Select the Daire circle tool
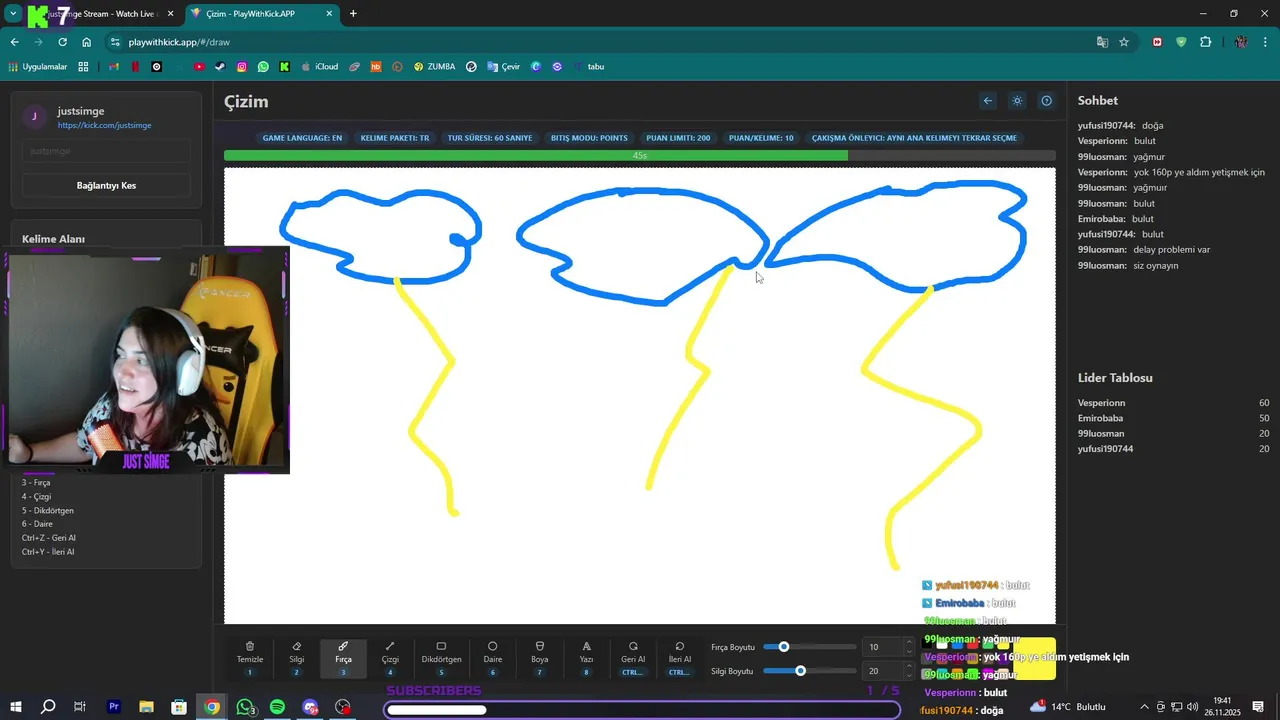 492,658
